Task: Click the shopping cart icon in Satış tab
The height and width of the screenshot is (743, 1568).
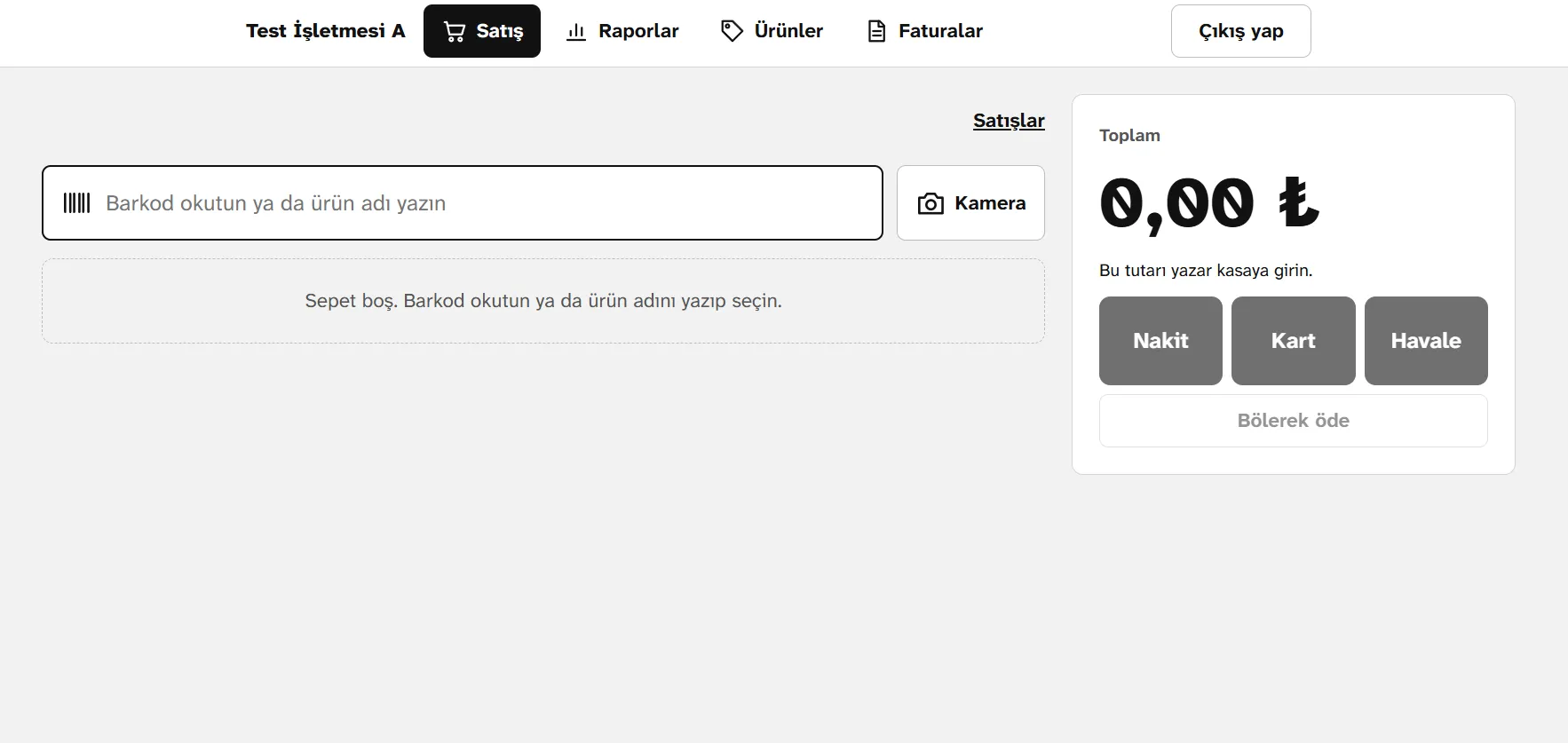Action: (x=455, y=32)
